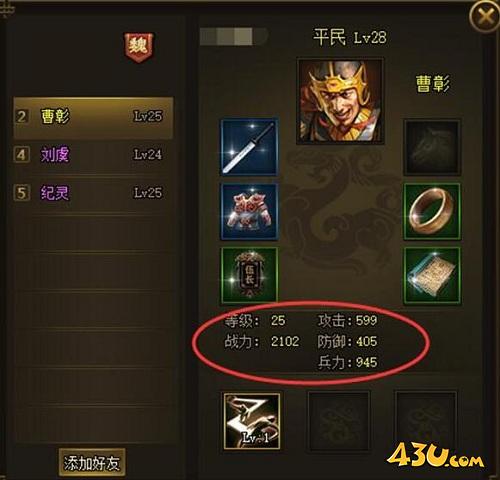Select the bronze ring equipment slot
Viewport: 500px width, 480px height.
(432, 211)
